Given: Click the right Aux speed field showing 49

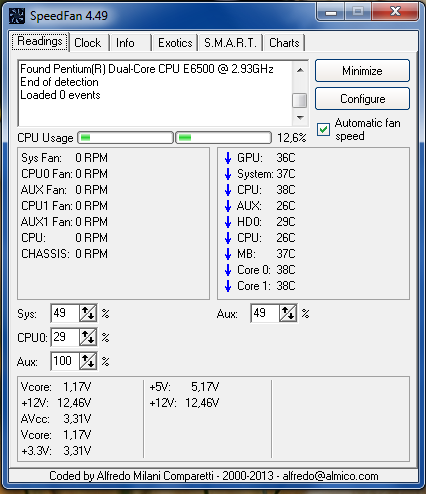Looking at the screenshot, I should 265,313.
